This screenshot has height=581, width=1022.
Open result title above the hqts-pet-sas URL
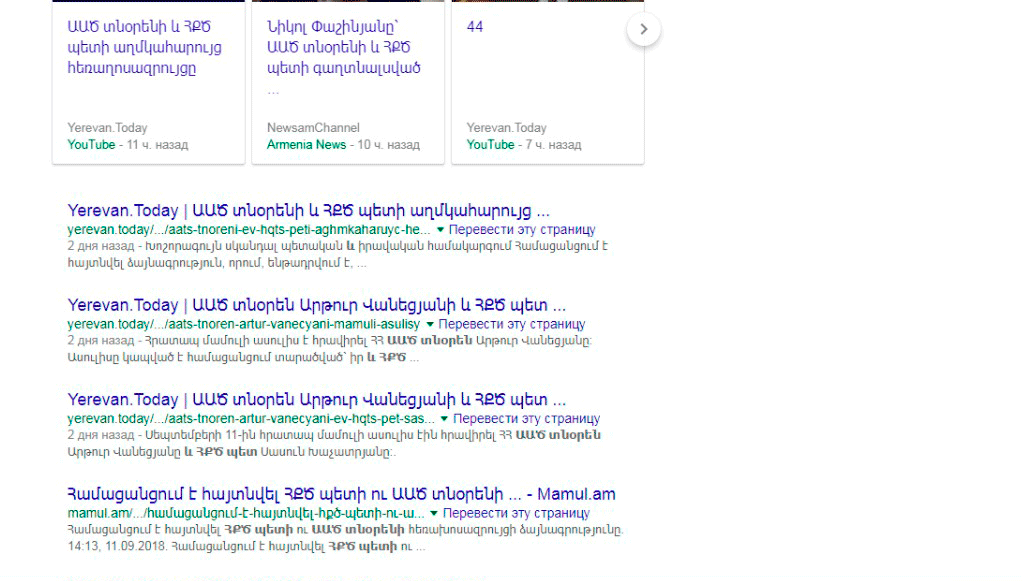[316, 399]
